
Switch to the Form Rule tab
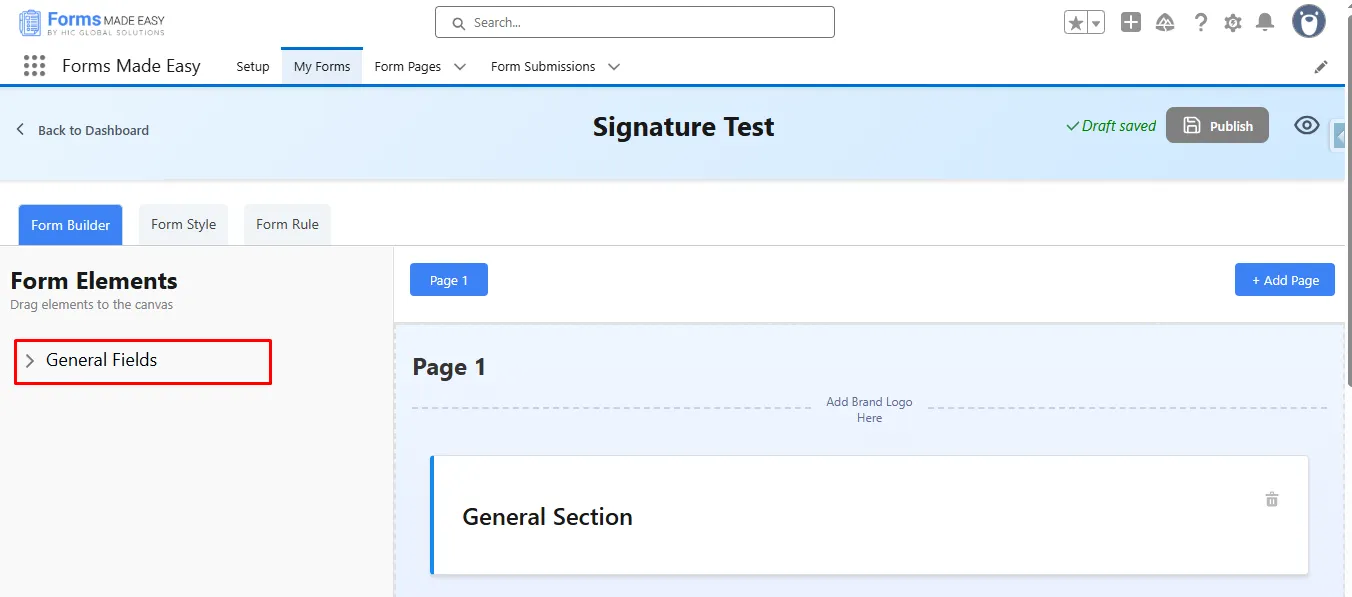click(287, 225)
